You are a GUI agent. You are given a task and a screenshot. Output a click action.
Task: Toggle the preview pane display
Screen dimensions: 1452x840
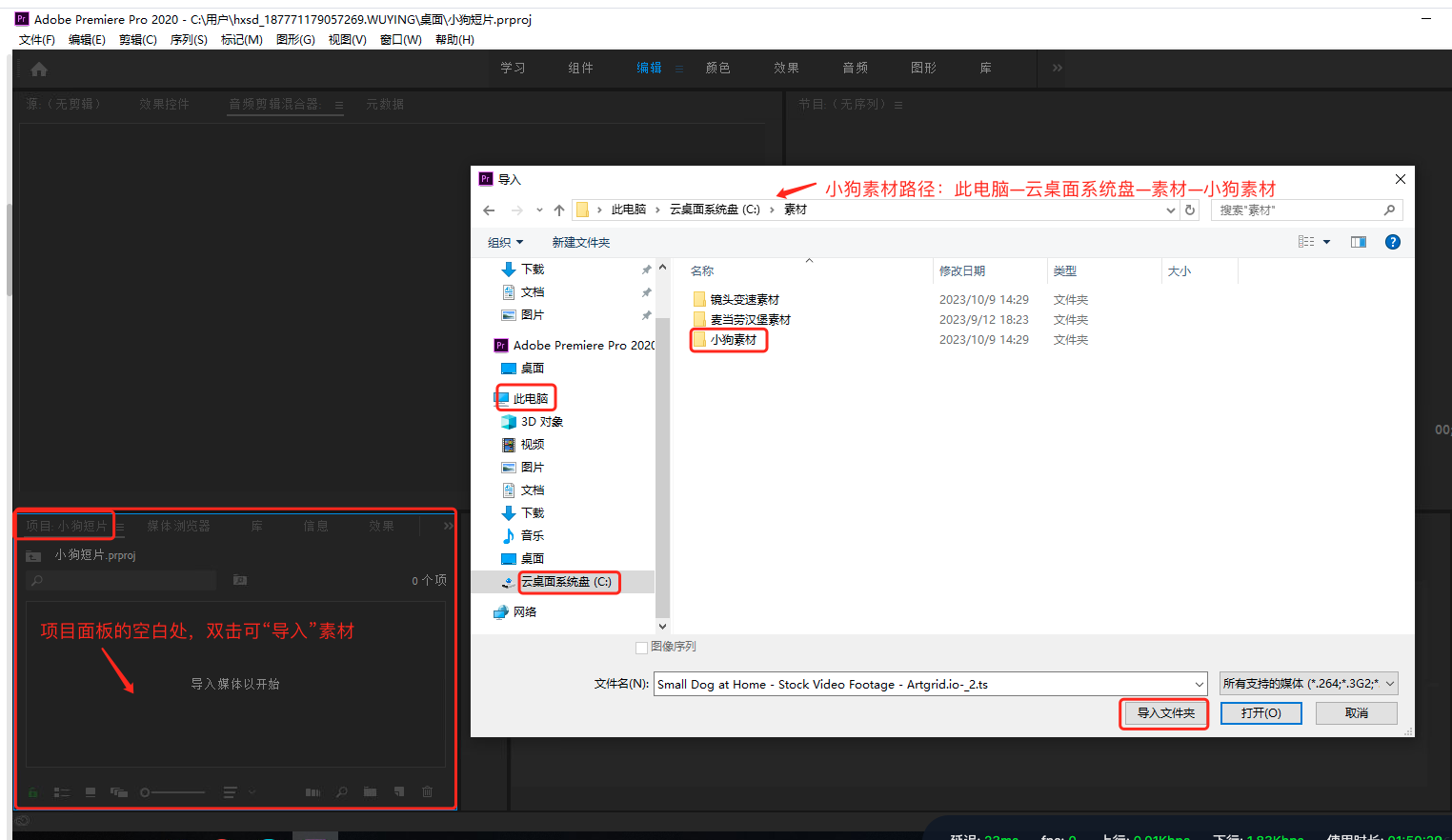coord(1358,242)
